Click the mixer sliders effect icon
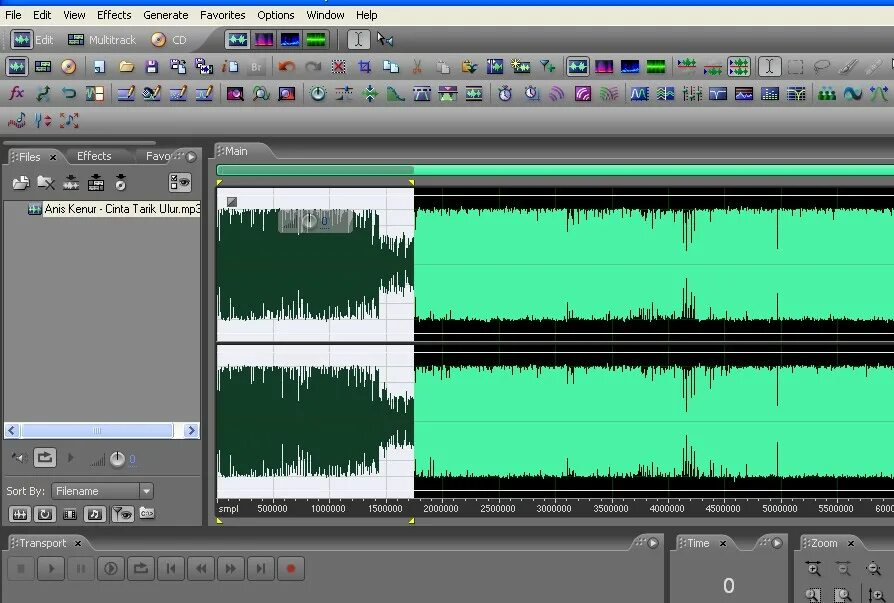The height and width of the screenshot is (603, 894). 692,93
